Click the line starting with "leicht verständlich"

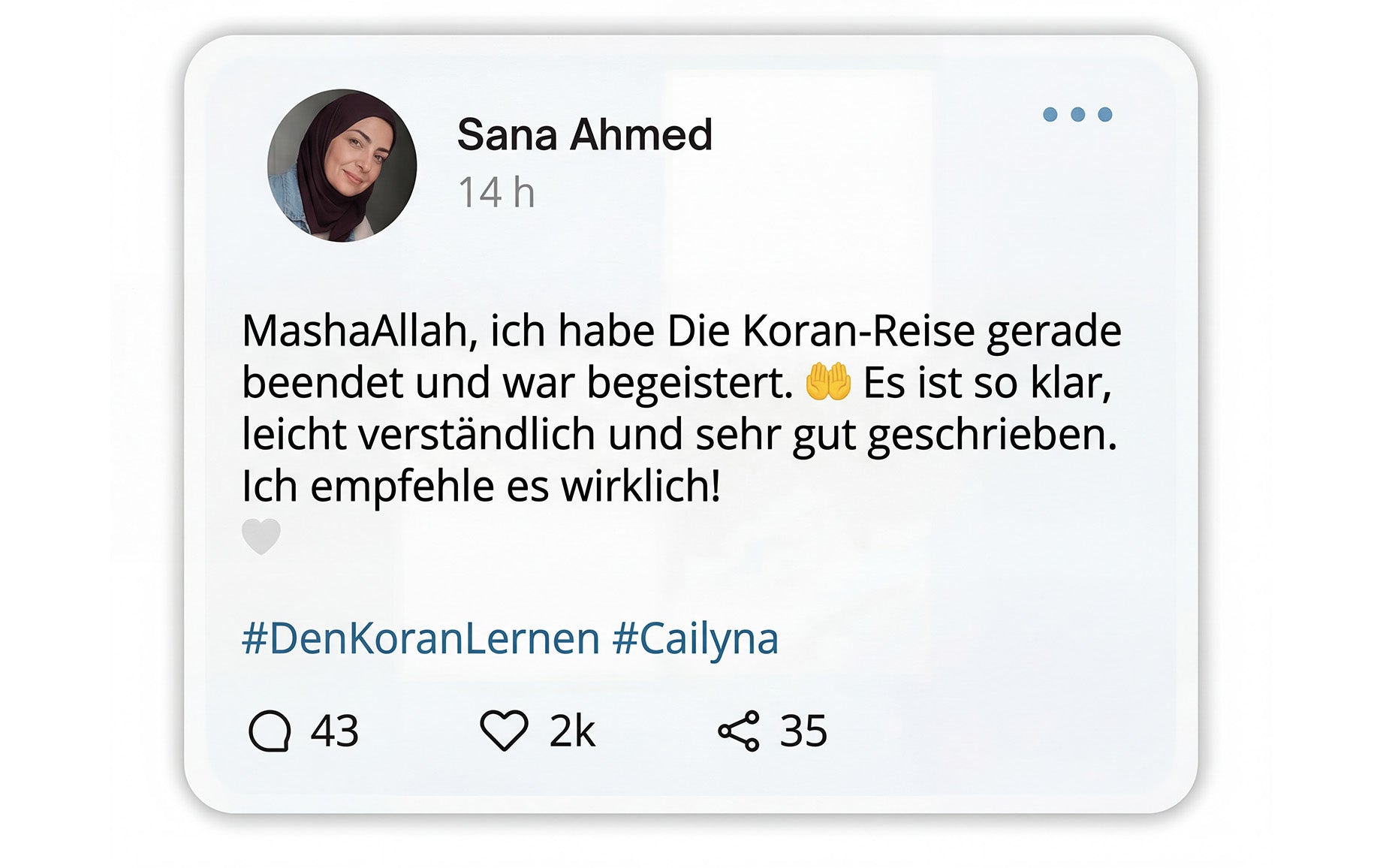tap(679, 435)
